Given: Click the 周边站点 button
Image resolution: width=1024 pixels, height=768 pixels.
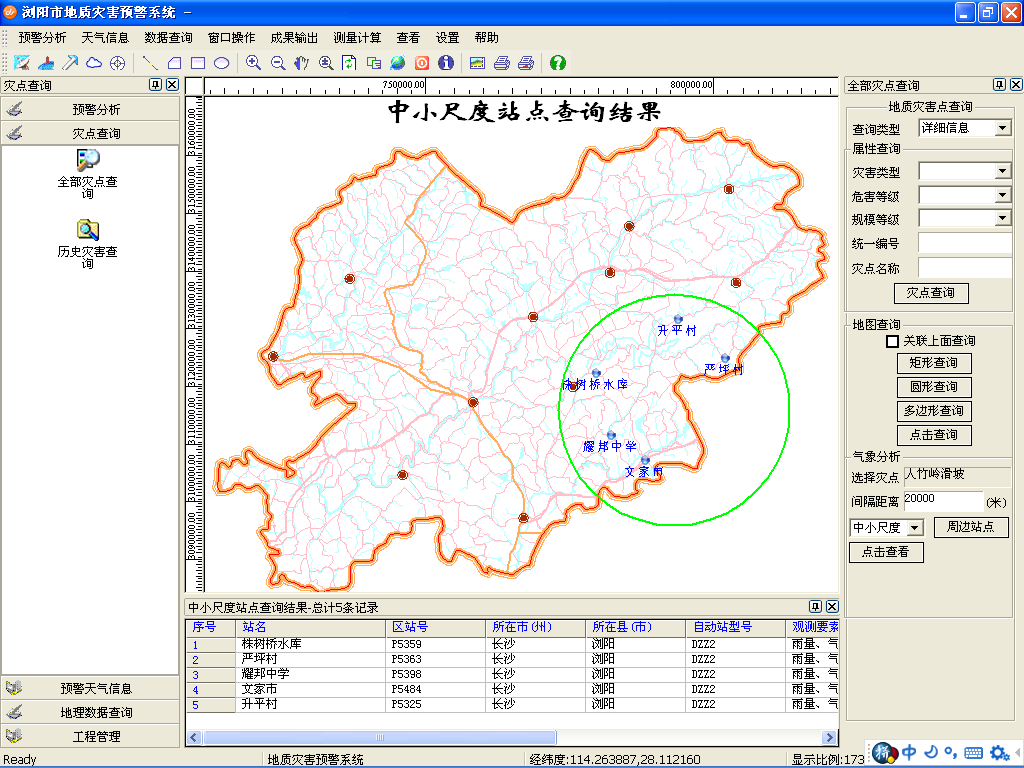Looking at the screenshot, I should coord(971,527).
